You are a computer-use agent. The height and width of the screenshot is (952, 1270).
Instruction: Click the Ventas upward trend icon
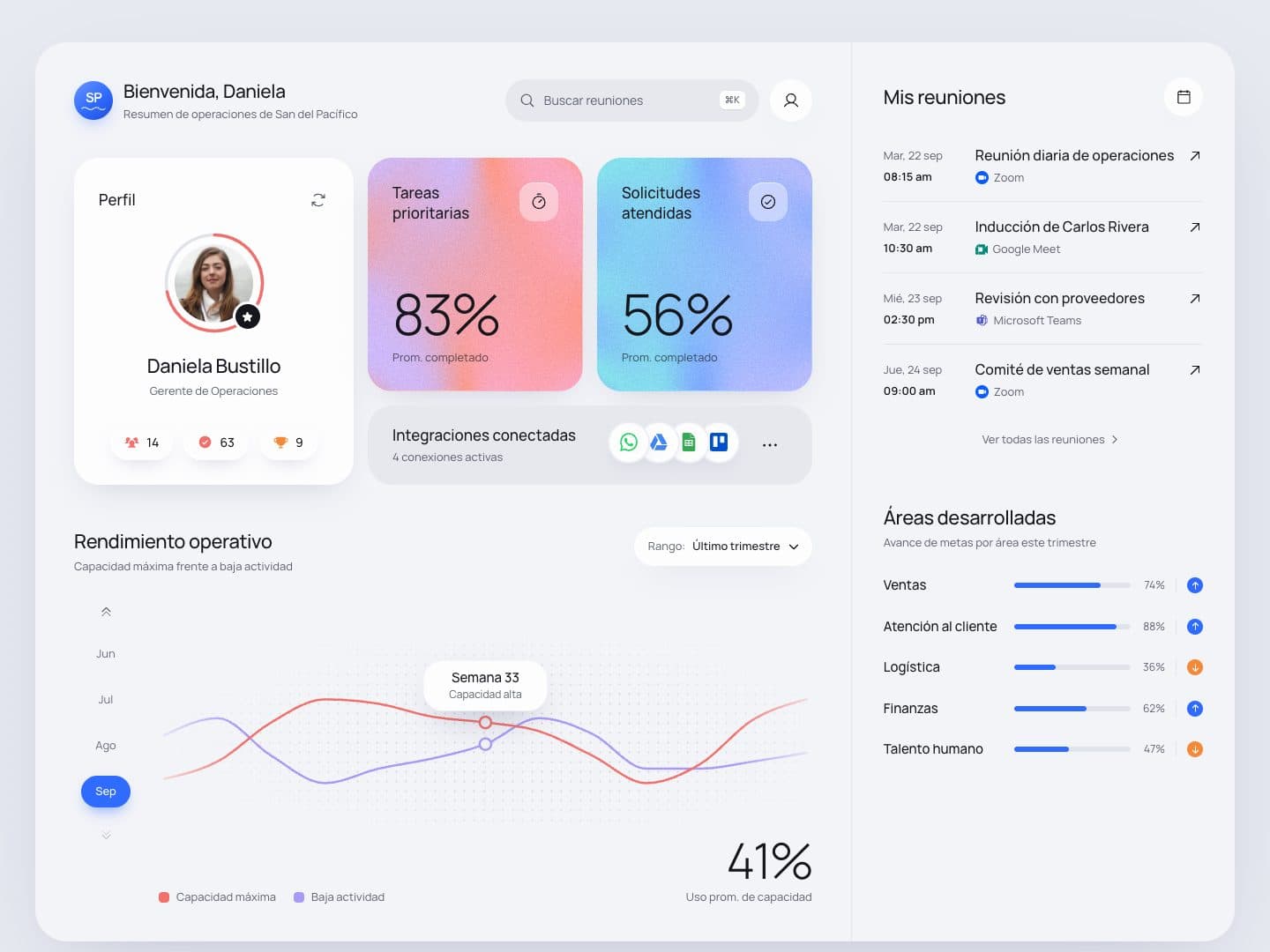pos(1195,585)
